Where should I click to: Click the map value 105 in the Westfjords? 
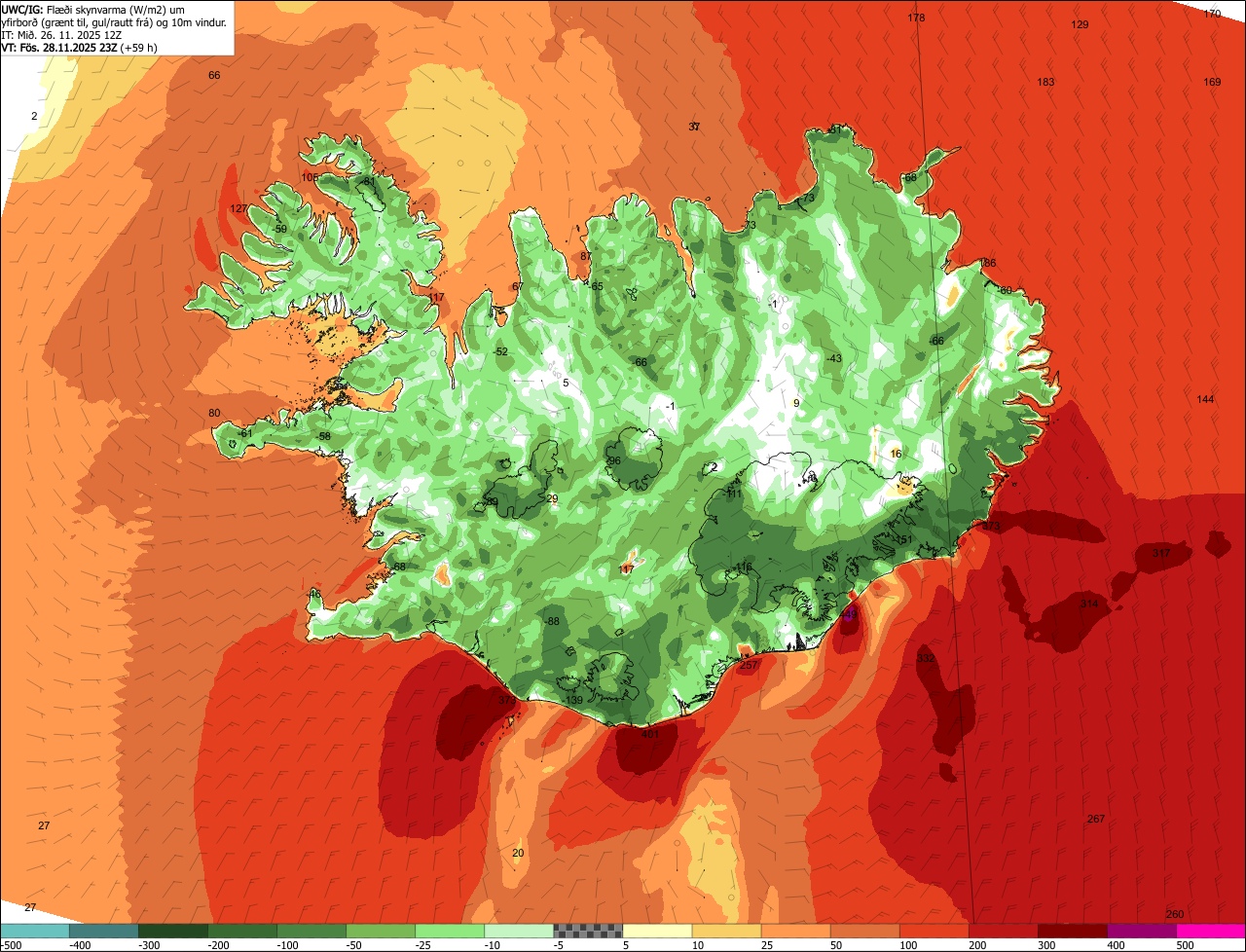(x=310, y=177)
